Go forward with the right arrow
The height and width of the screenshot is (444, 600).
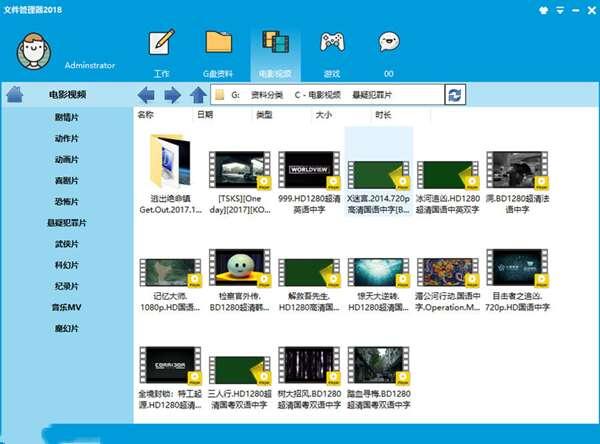pyautogui.click(x=172, y=95)
